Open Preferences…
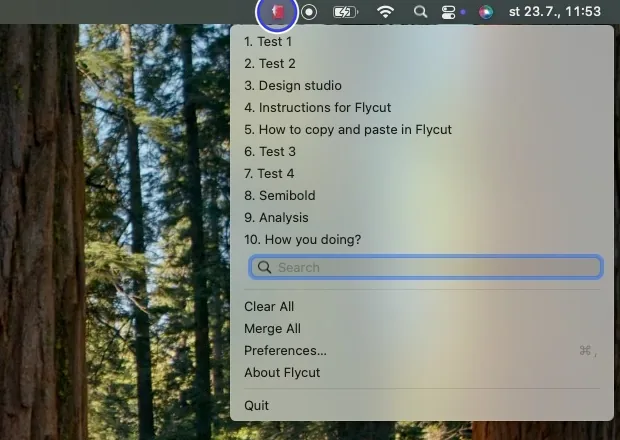The height and width of the screenshot is (440, 620). pos(422,351)
